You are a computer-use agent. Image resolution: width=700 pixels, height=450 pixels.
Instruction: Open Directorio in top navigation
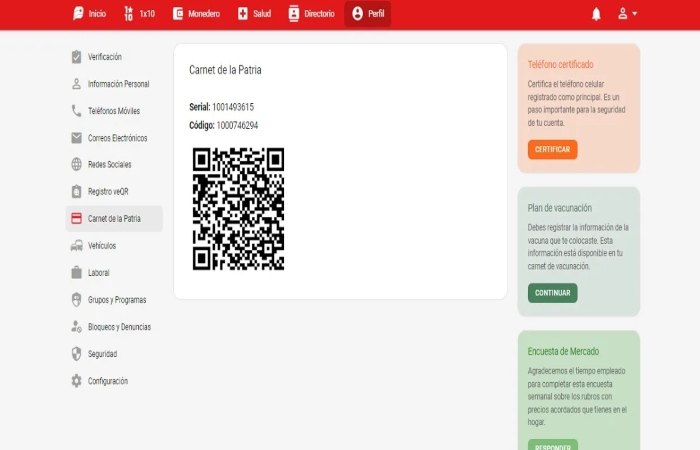tap(312, 14)
